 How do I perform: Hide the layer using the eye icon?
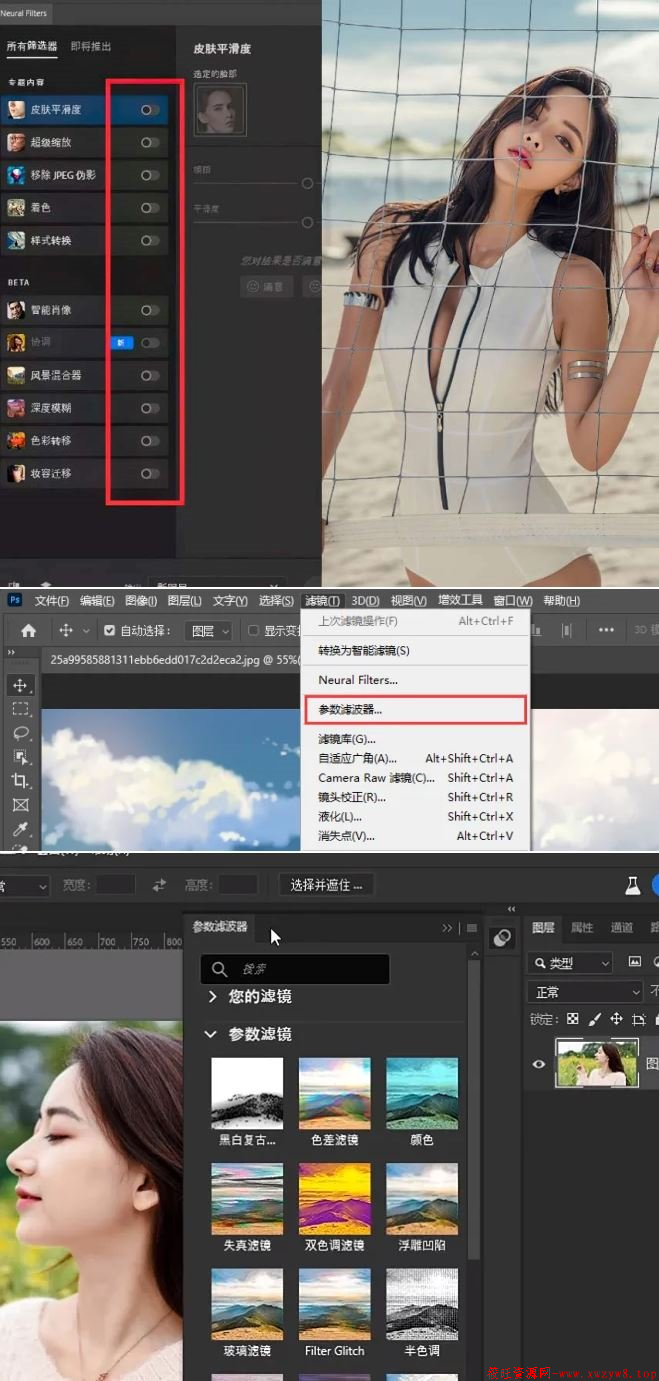(x=539, y=1064)
